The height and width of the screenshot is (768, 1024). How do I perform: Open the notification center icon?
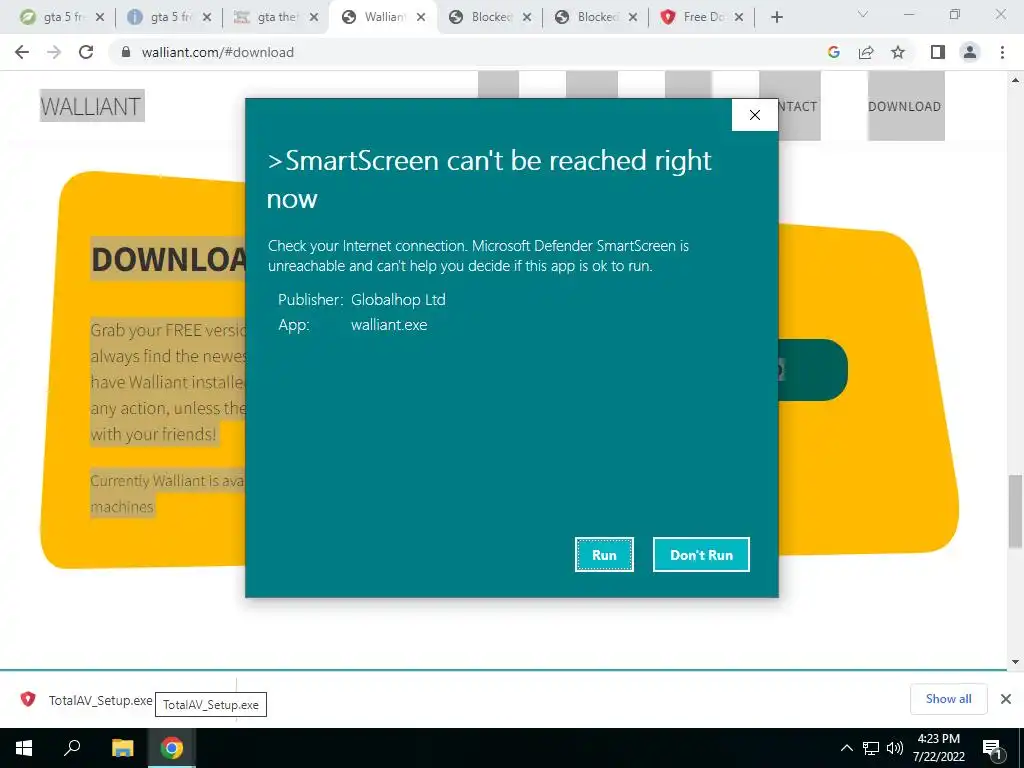(992, 748)
